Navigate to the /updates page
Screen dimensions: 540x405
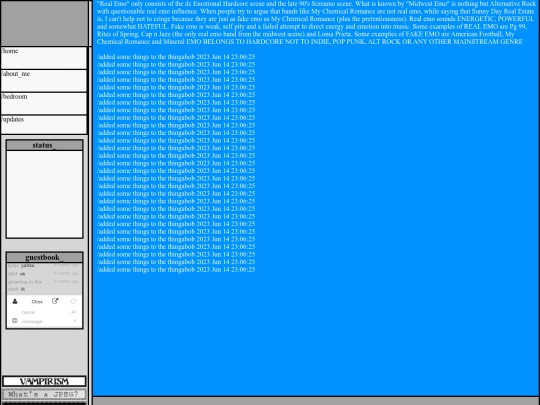(x=44, y=124)
